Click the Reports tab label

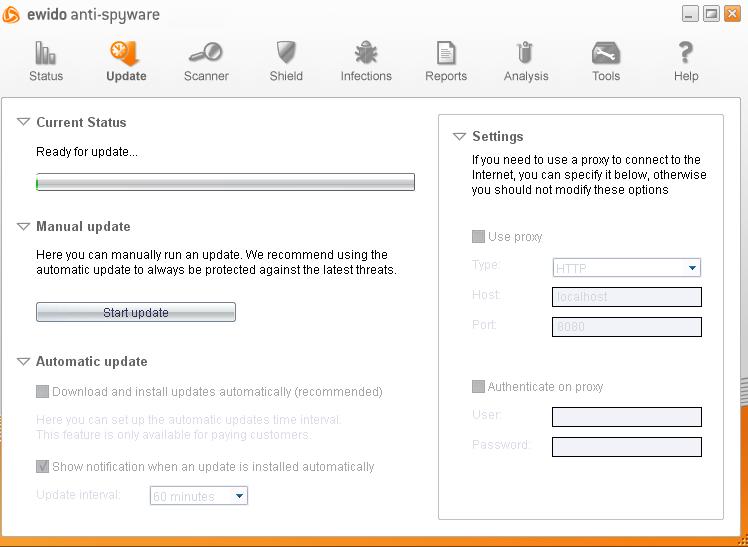446,76
